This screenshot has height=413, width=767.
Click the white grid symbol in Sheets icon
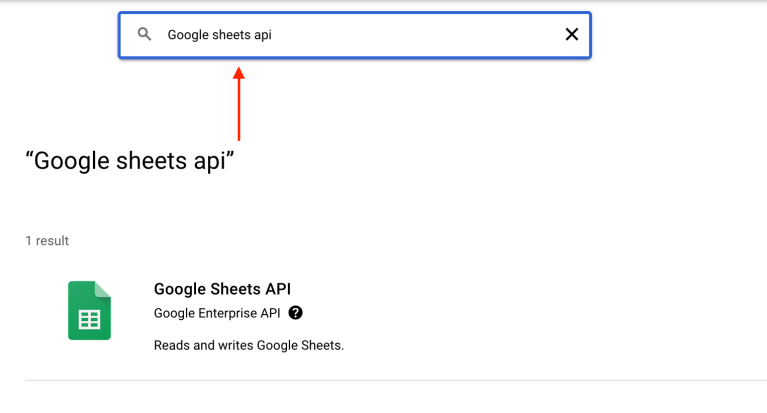(x=89, y=320)
